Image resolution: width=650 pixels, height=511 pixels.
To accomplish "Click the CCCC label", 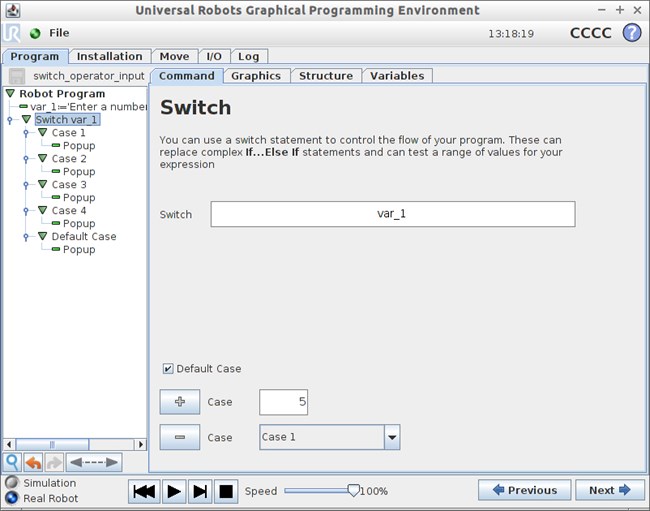I will pyautogui.click(x=591, y=33).
